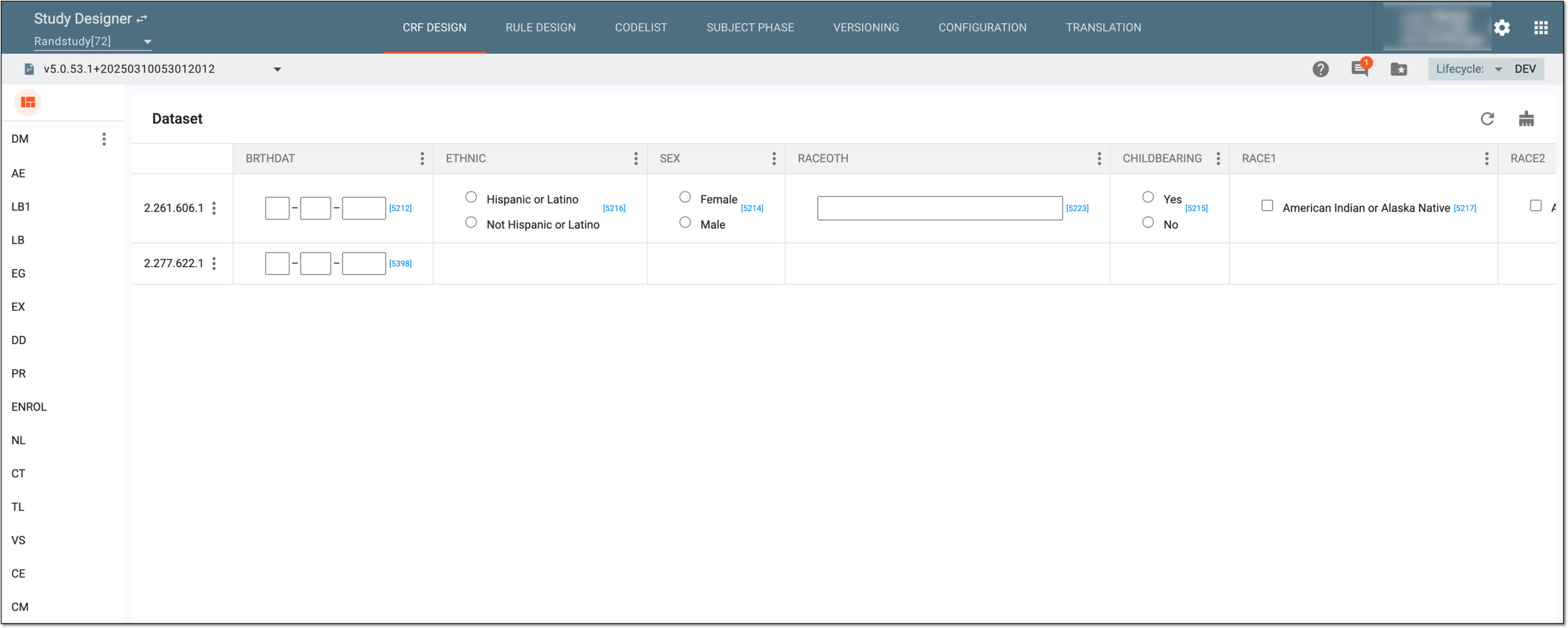This screenshot has height=628, width=1568.
Task: Select the AE form in sidebar
Action: coord(18,174)
